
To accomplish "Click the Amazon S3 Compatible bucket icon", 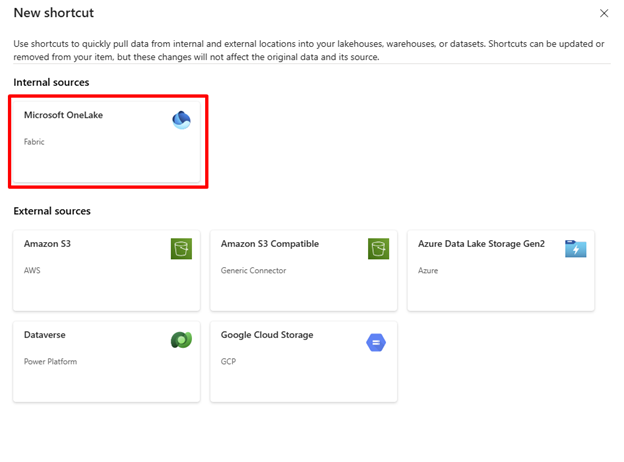I will (x=378, y=249).
